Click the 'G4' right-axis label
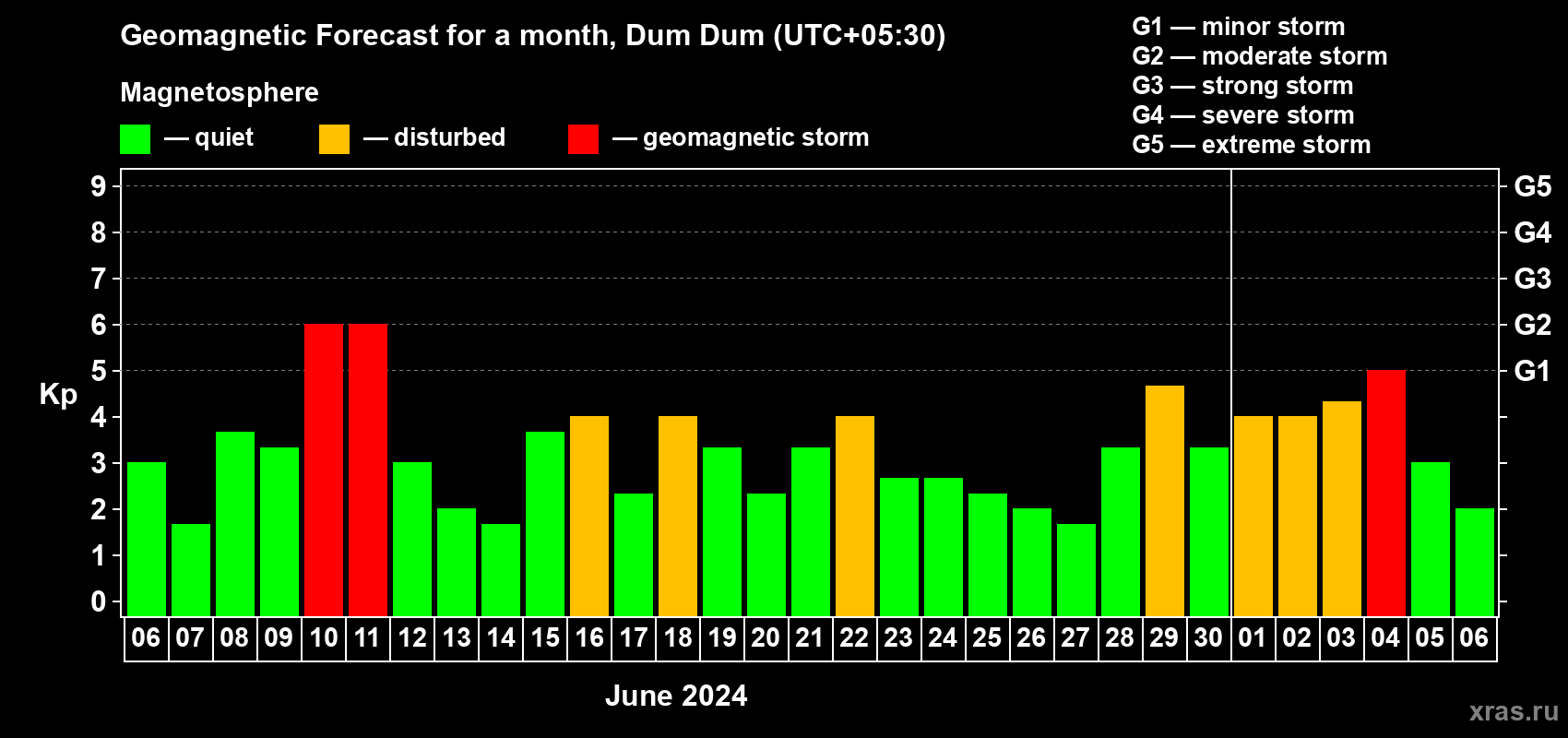Screen dimensions: 1568x738 1533,232
